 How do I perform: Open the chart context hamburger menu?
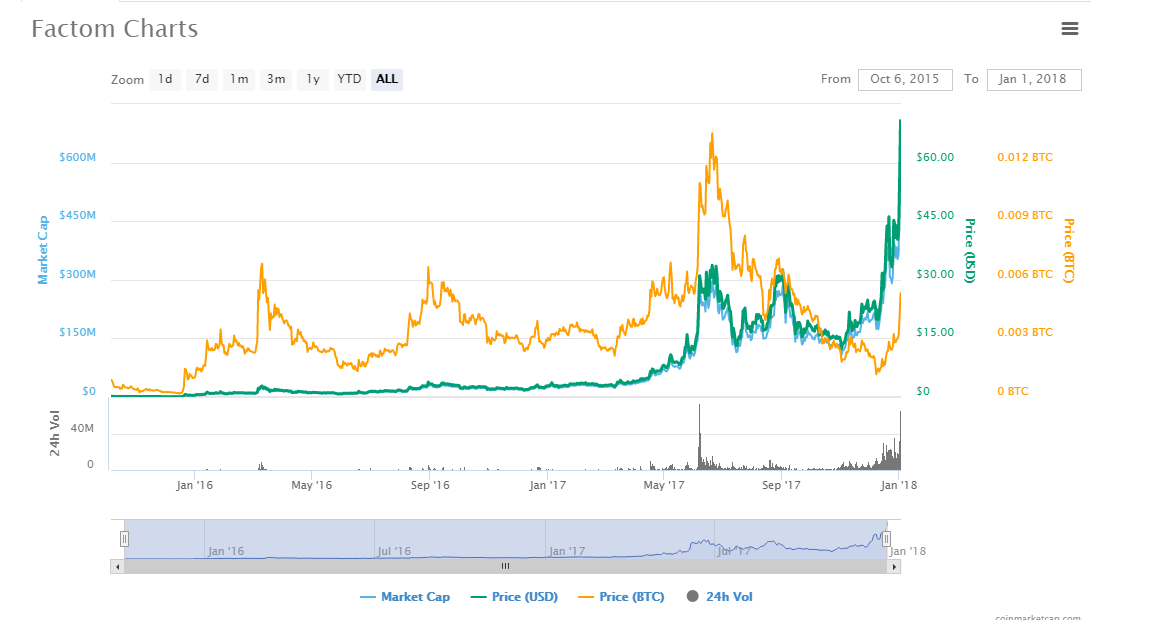pyautogui.click(x=1070, y=29)
